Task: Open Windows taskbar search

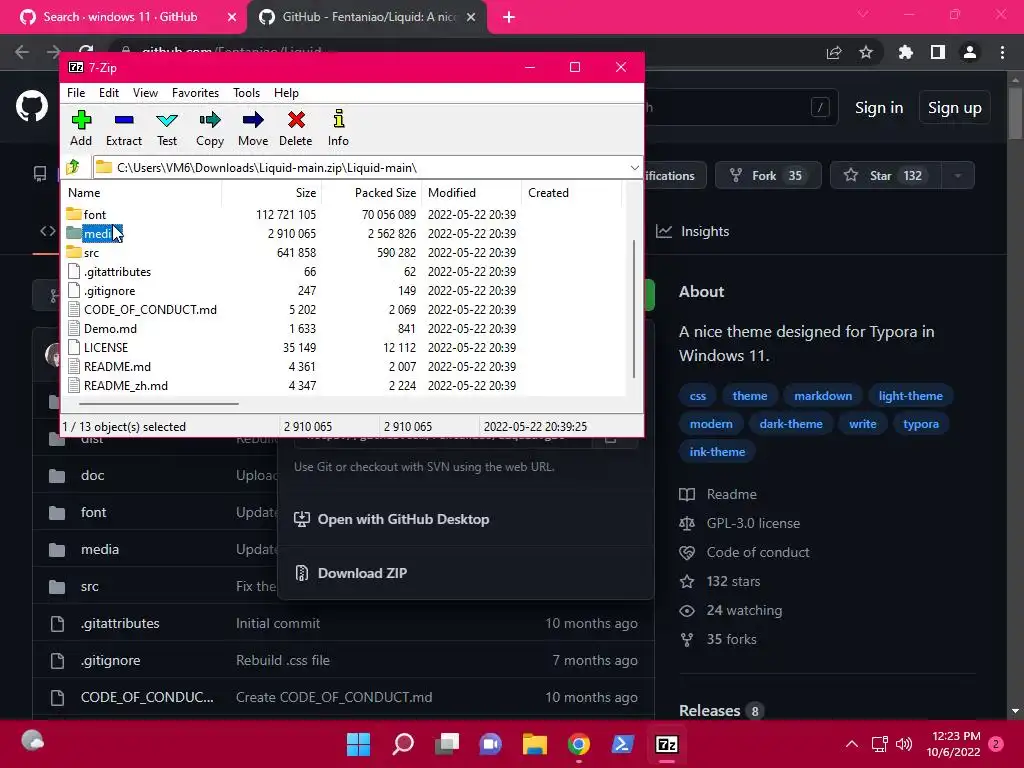Action: tap(403, 744)
